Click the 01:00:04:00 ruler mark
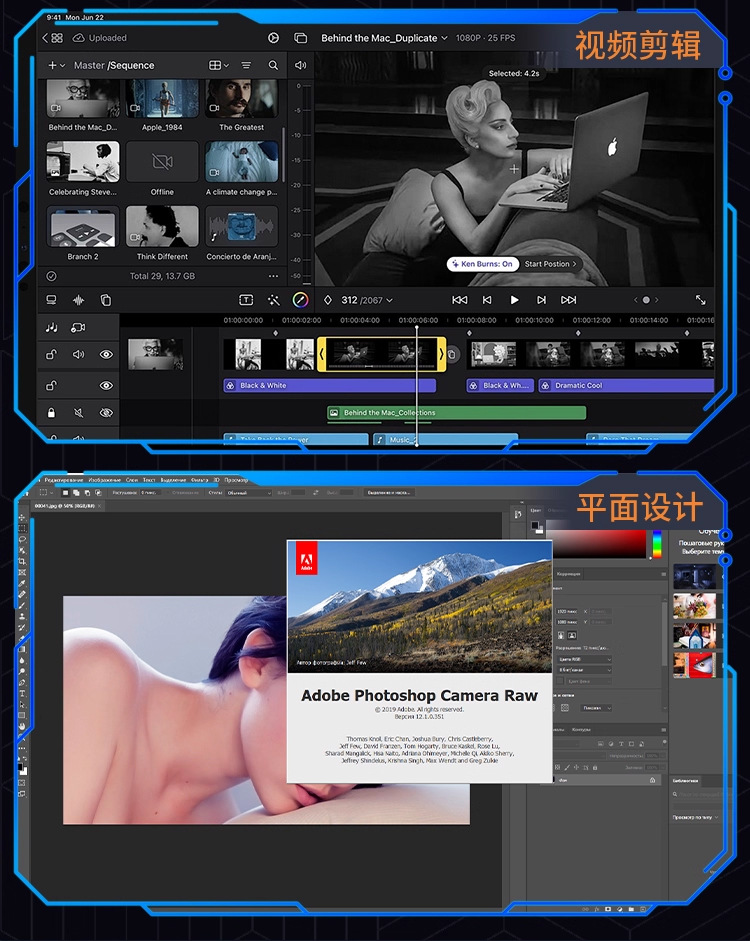 tap(359, 320)
